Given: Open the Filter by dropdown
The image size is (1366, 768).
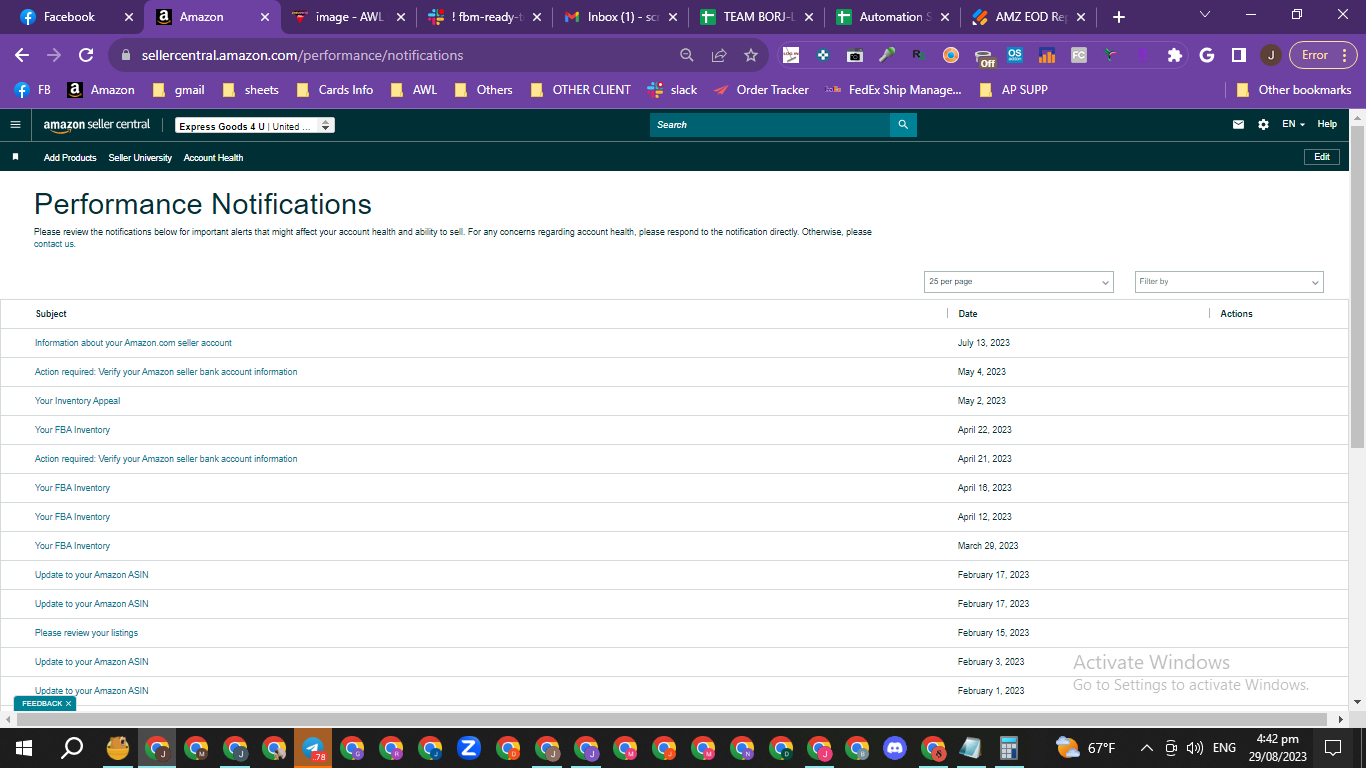Looking at the screenshot, I should click(1229, 282).
